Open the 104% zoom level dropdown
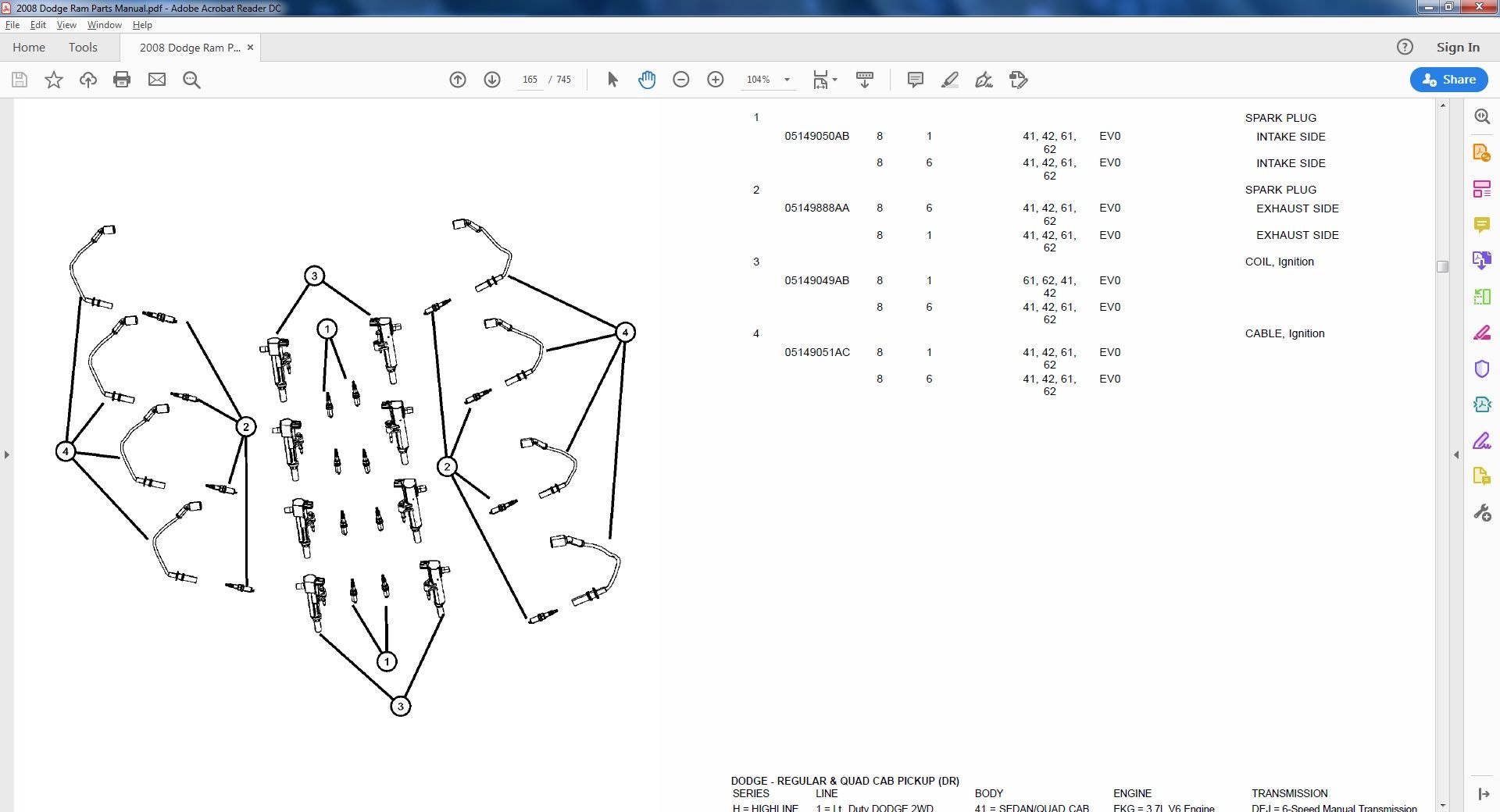The width and height of the screenshot is (1500, 812). pos(787,80)
